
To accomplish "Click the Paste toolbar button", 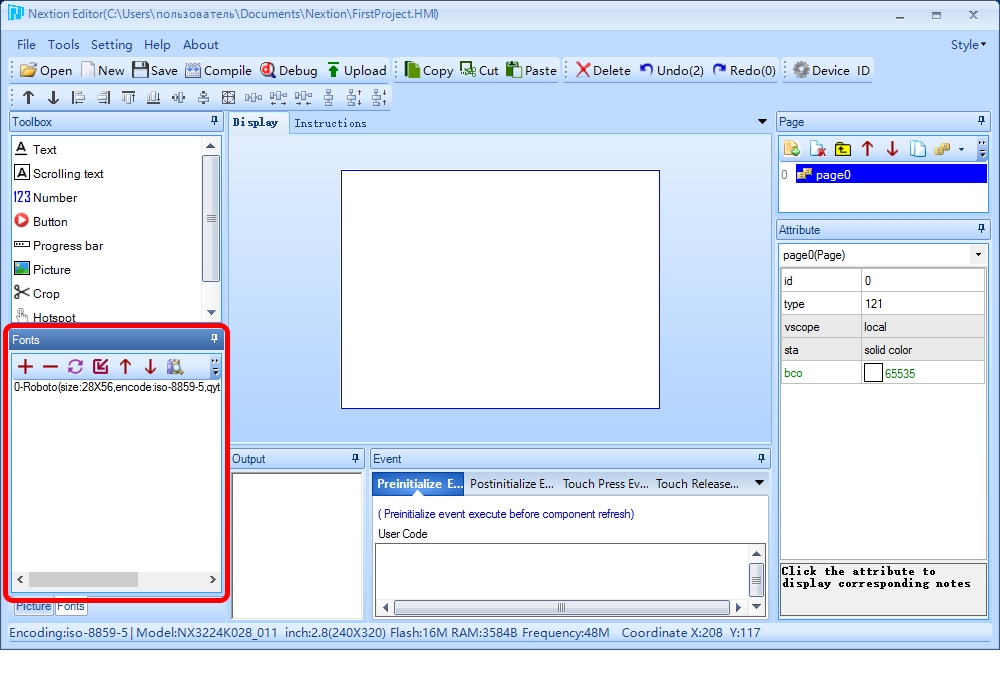I will pyautogui.click(x=531, y=70).
